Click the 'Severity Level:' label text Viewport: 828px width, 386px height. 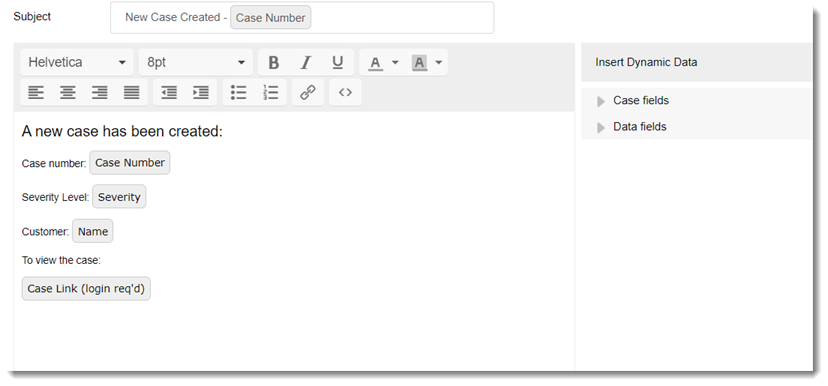(x=55, y=197)
